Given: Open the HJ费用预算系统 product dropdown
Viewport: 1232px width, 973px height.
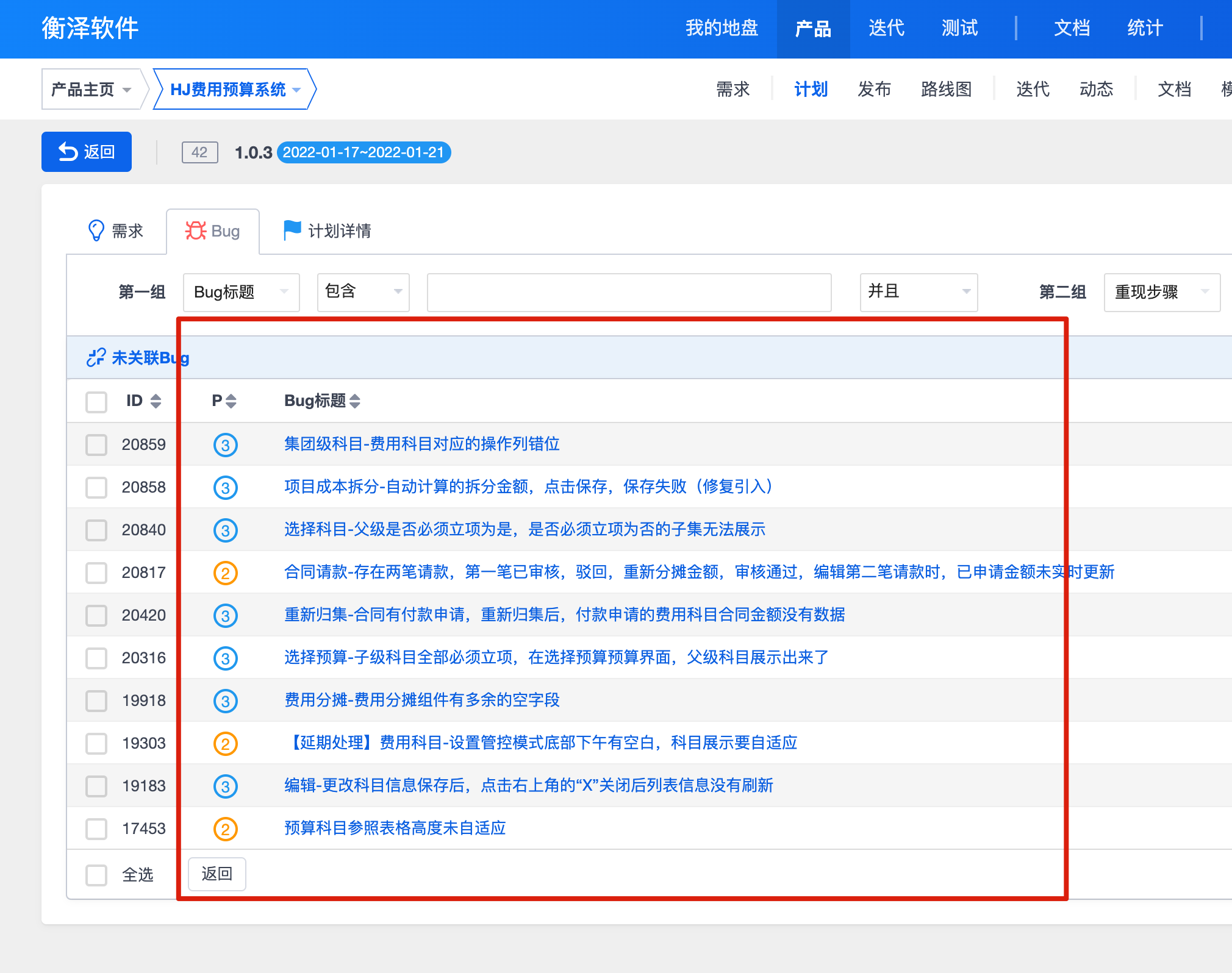Looking at the screenshot, I should [x=234, y=90].
